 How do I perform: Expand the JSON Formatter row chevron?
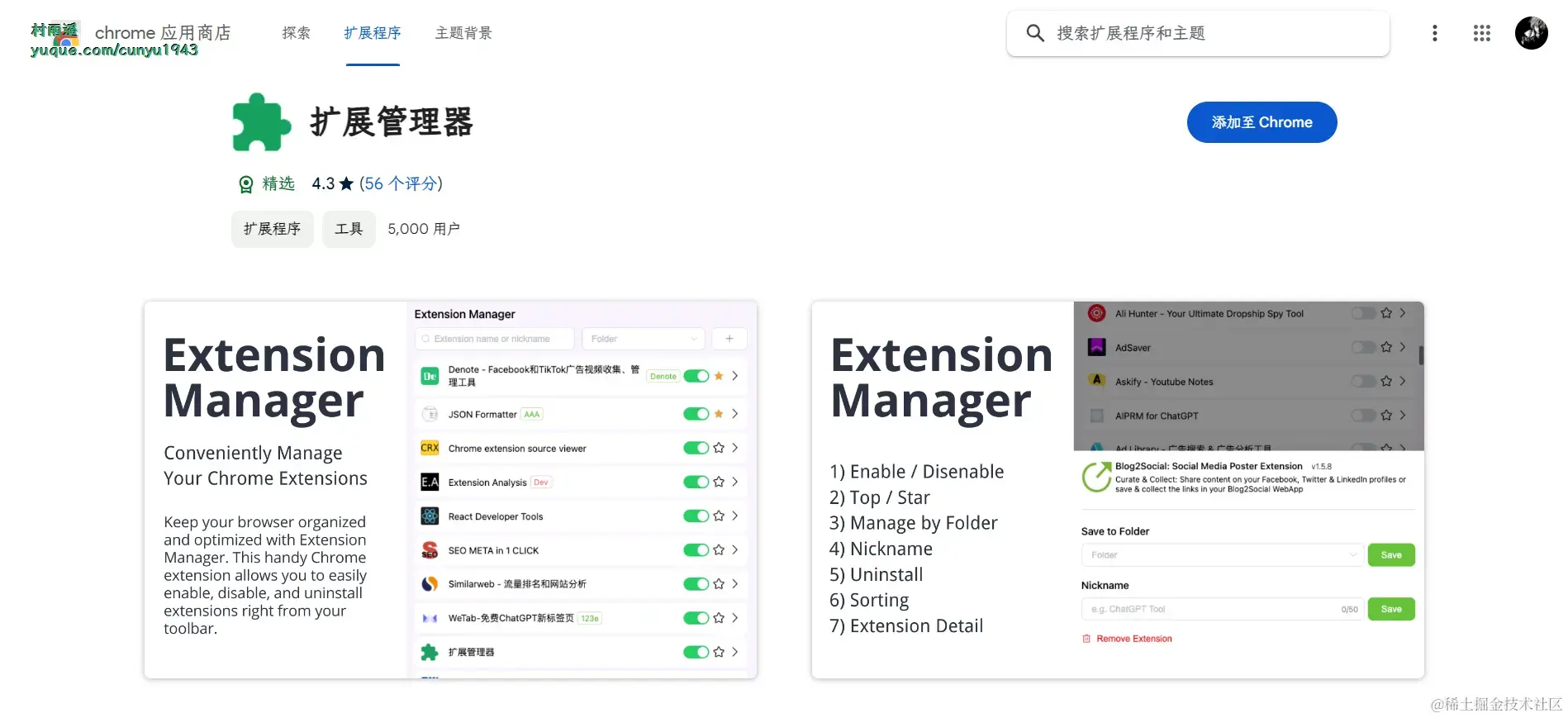coord(734,414)
